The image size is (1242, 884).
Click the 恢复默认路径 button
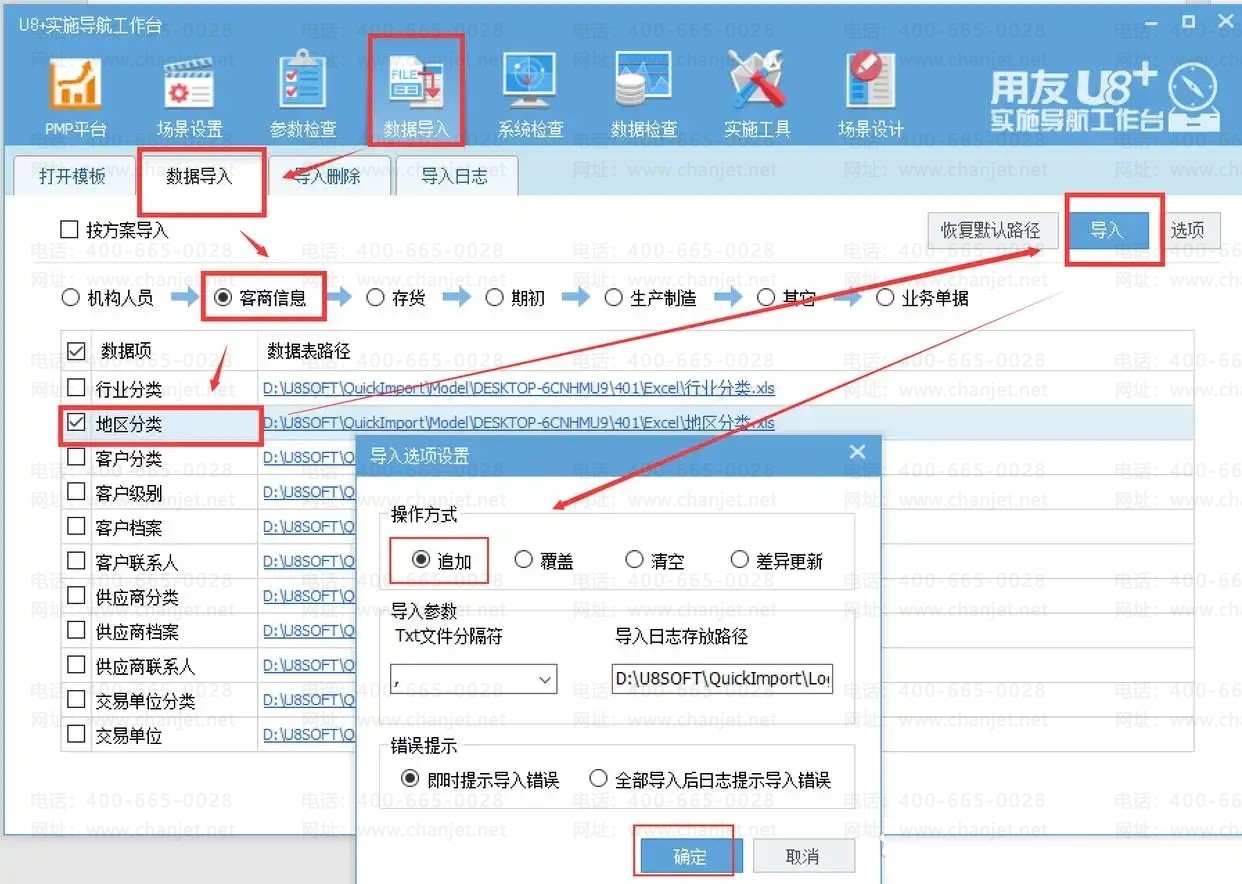click(x=990, y=231)
